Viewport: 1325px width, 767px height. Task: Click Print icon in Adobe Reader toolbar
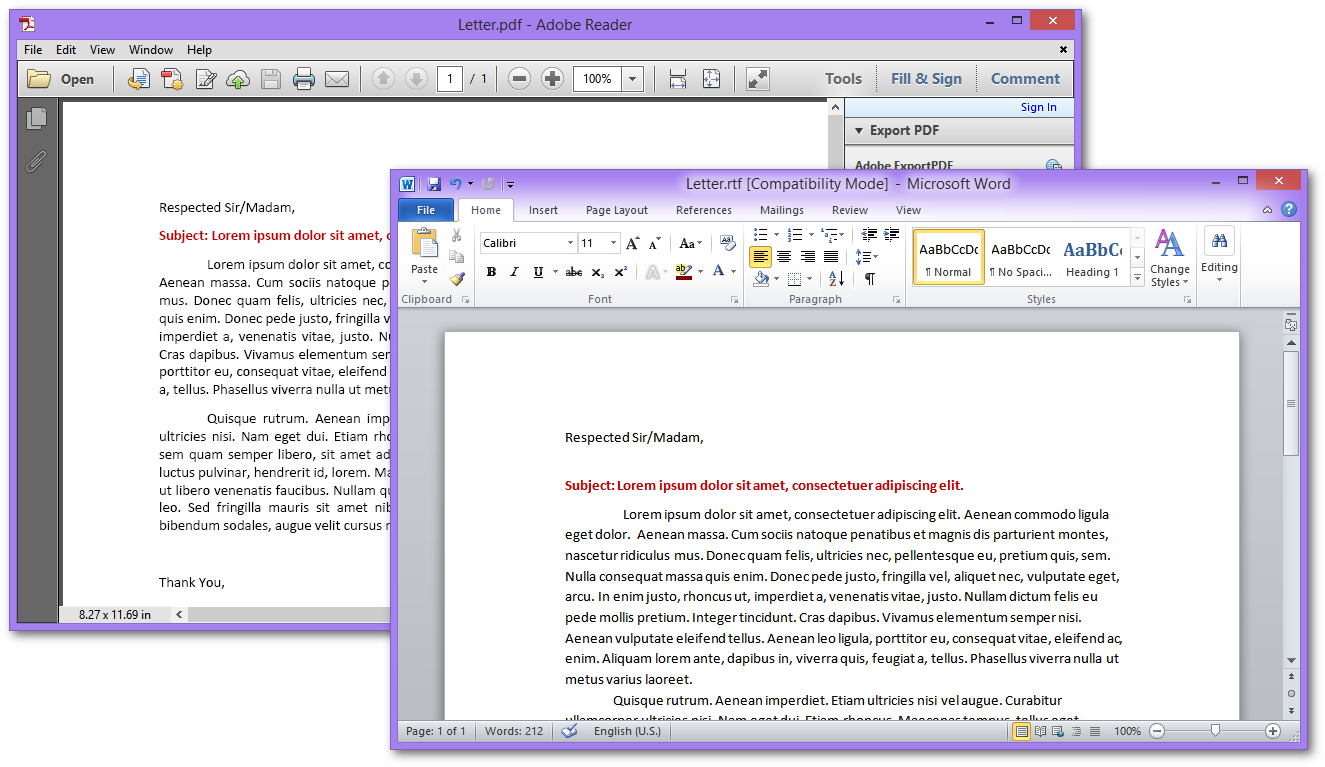(x=304, y=79)
